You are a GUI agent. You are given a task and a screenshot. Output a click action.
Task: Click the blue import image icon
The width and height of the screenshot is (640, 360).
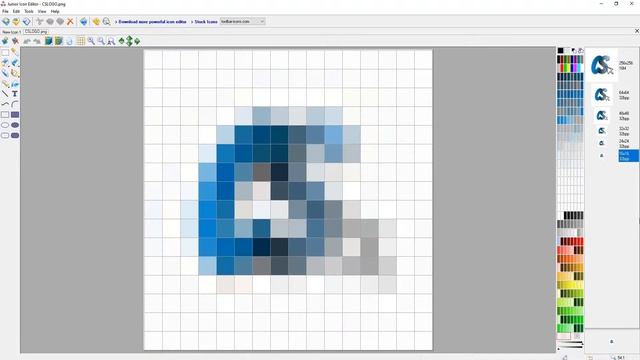click(x=84, y=21)
